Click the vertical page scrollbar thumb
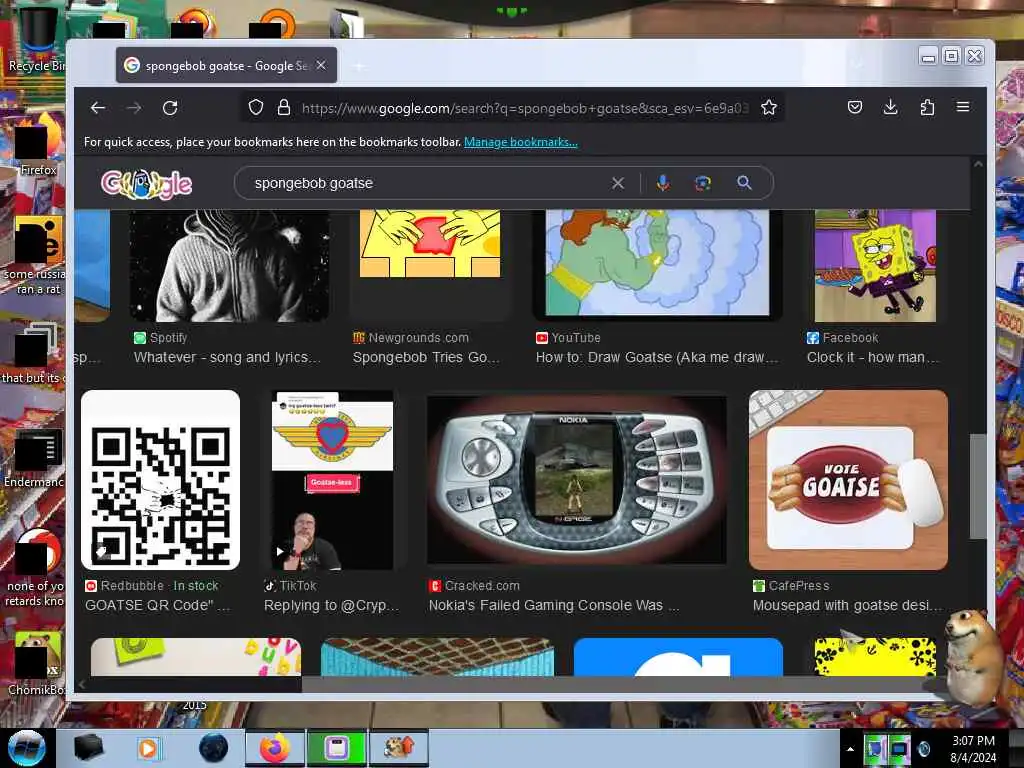 pyautogui.click(x=977, y=486)
